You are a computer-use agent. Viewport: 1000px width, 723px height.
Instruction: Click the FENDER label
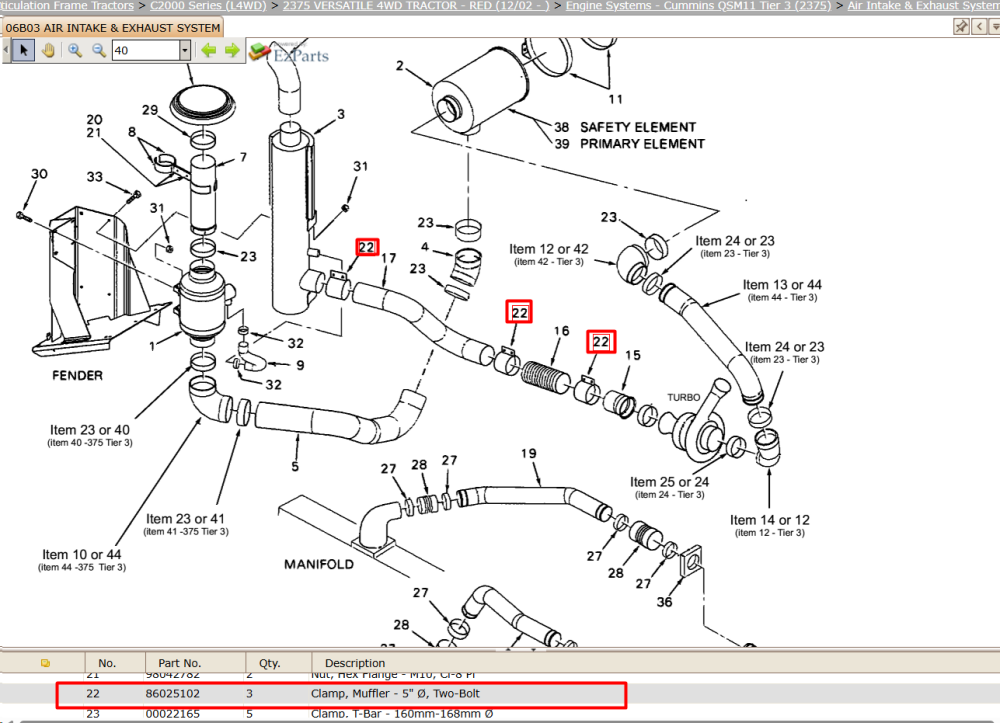77,376
